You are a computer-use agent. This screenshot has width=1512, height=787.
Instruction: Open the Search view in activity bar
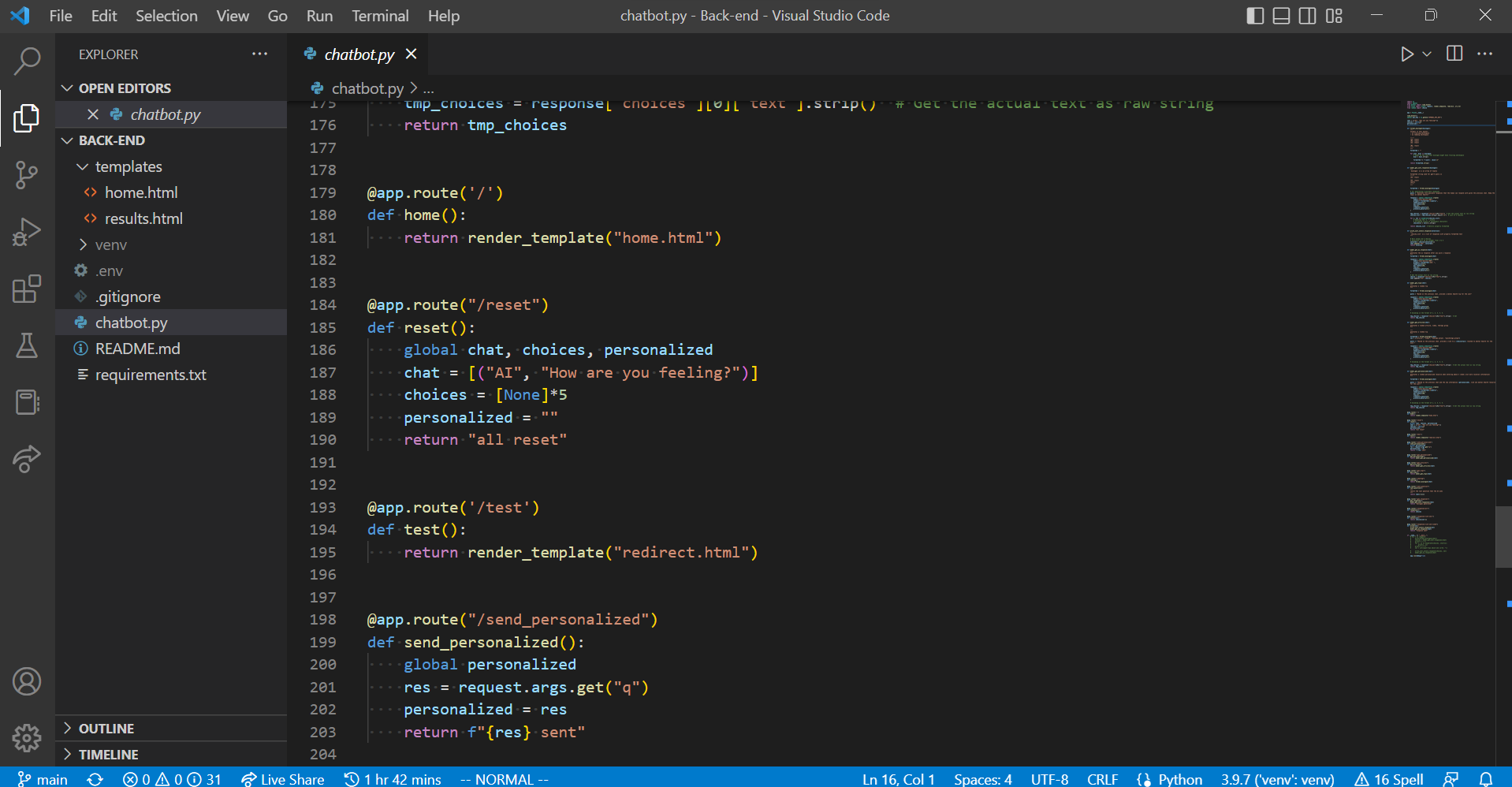tap(27, 61)
